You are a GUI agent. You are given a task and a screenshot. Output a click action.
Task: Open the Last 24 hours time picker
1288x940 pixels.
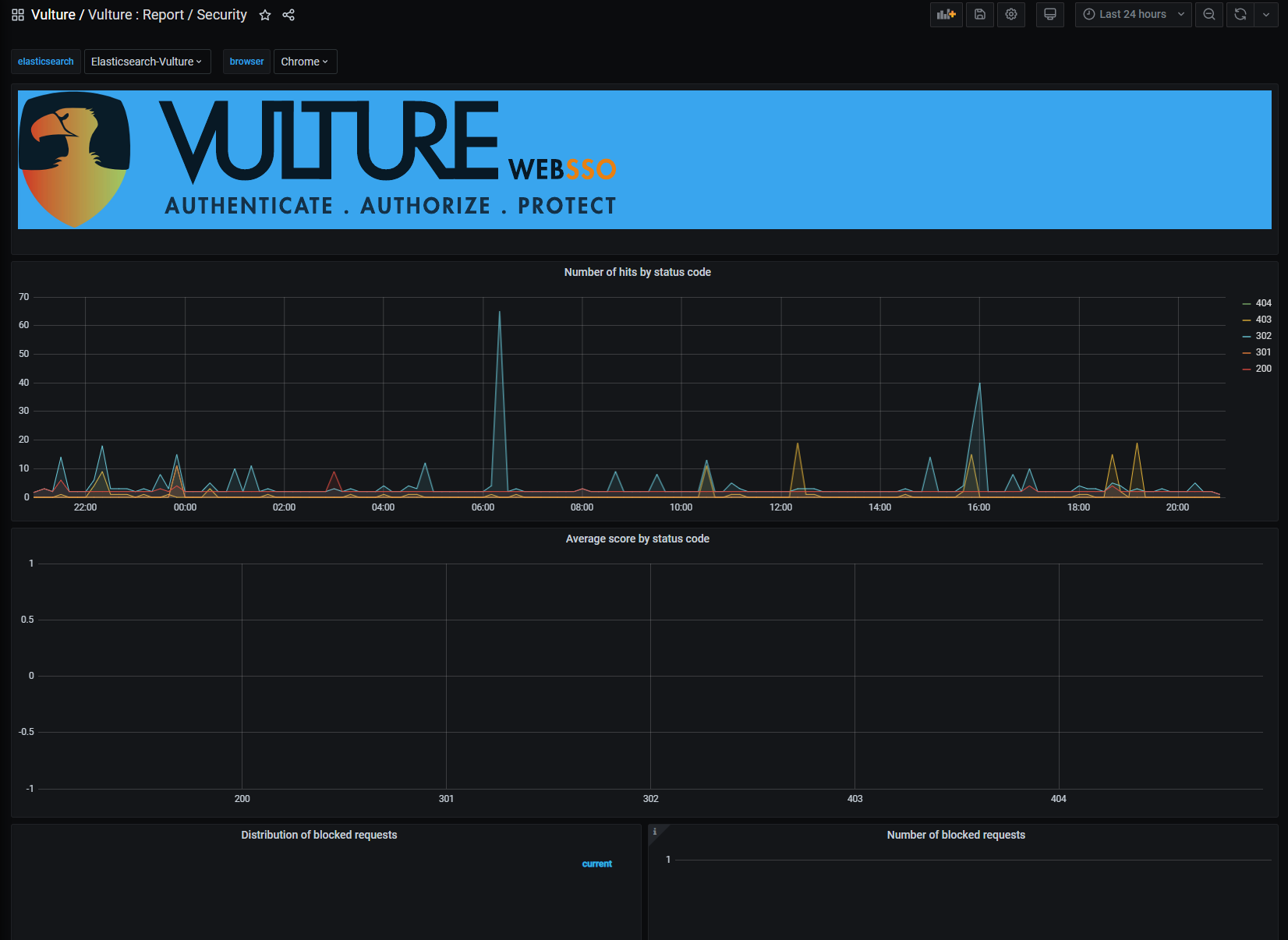click(x=1133, y=15)
